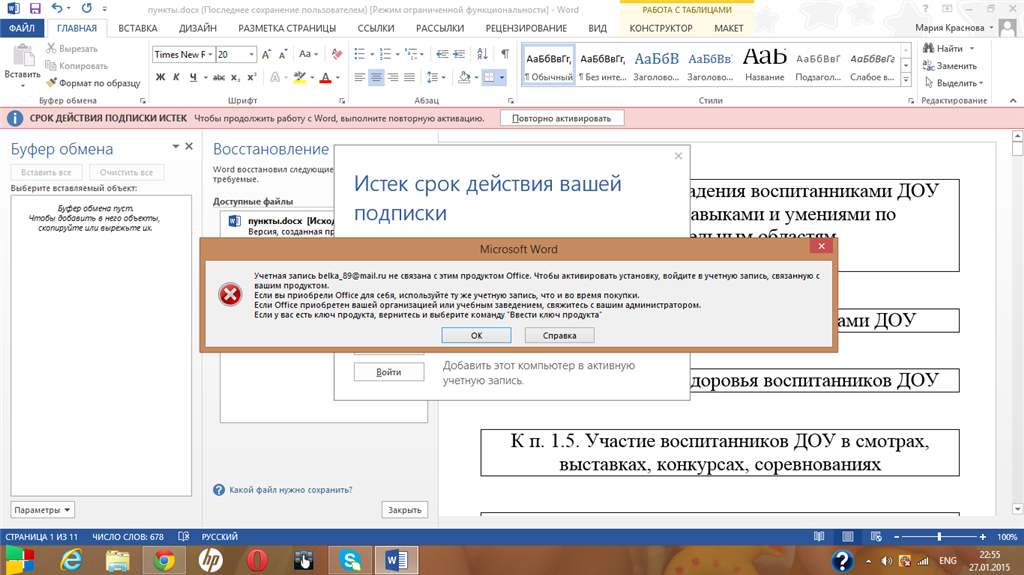
Task: Increase paragraph indent
Action: pos(459,54)
